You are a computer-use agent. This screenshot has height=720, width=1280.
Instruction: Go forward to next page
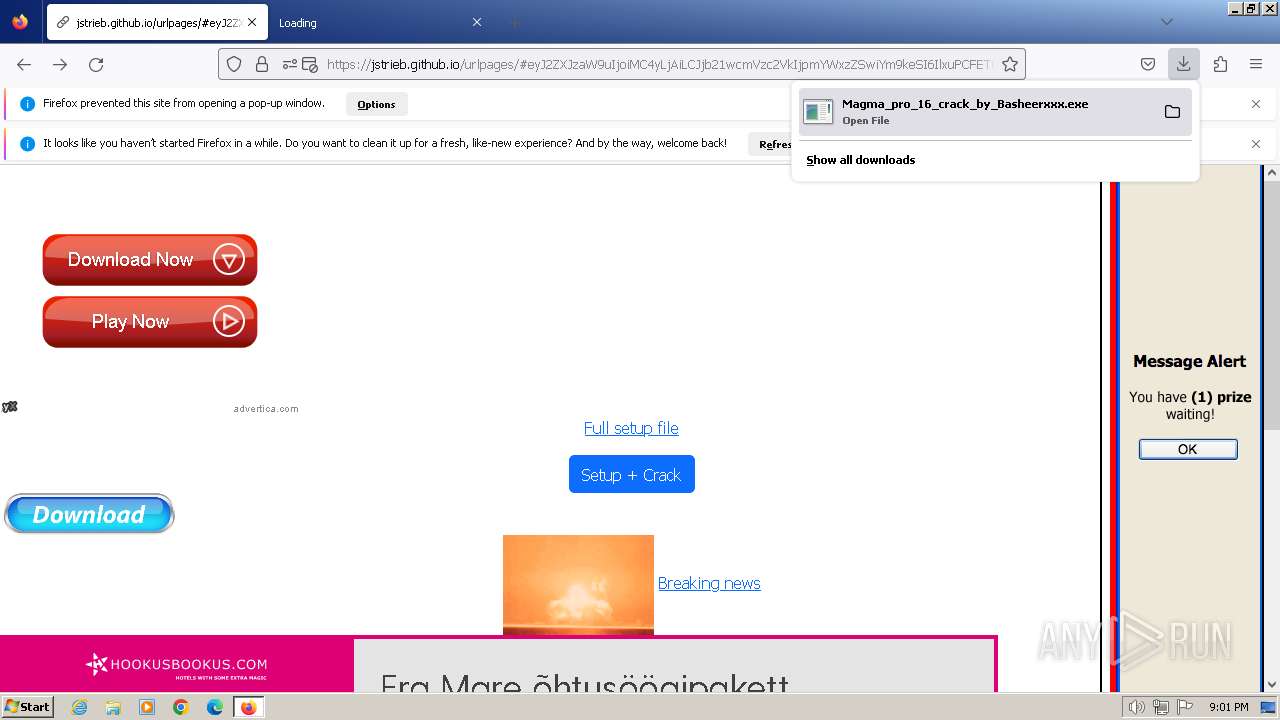pyautogui.click(x=60, y=64)
